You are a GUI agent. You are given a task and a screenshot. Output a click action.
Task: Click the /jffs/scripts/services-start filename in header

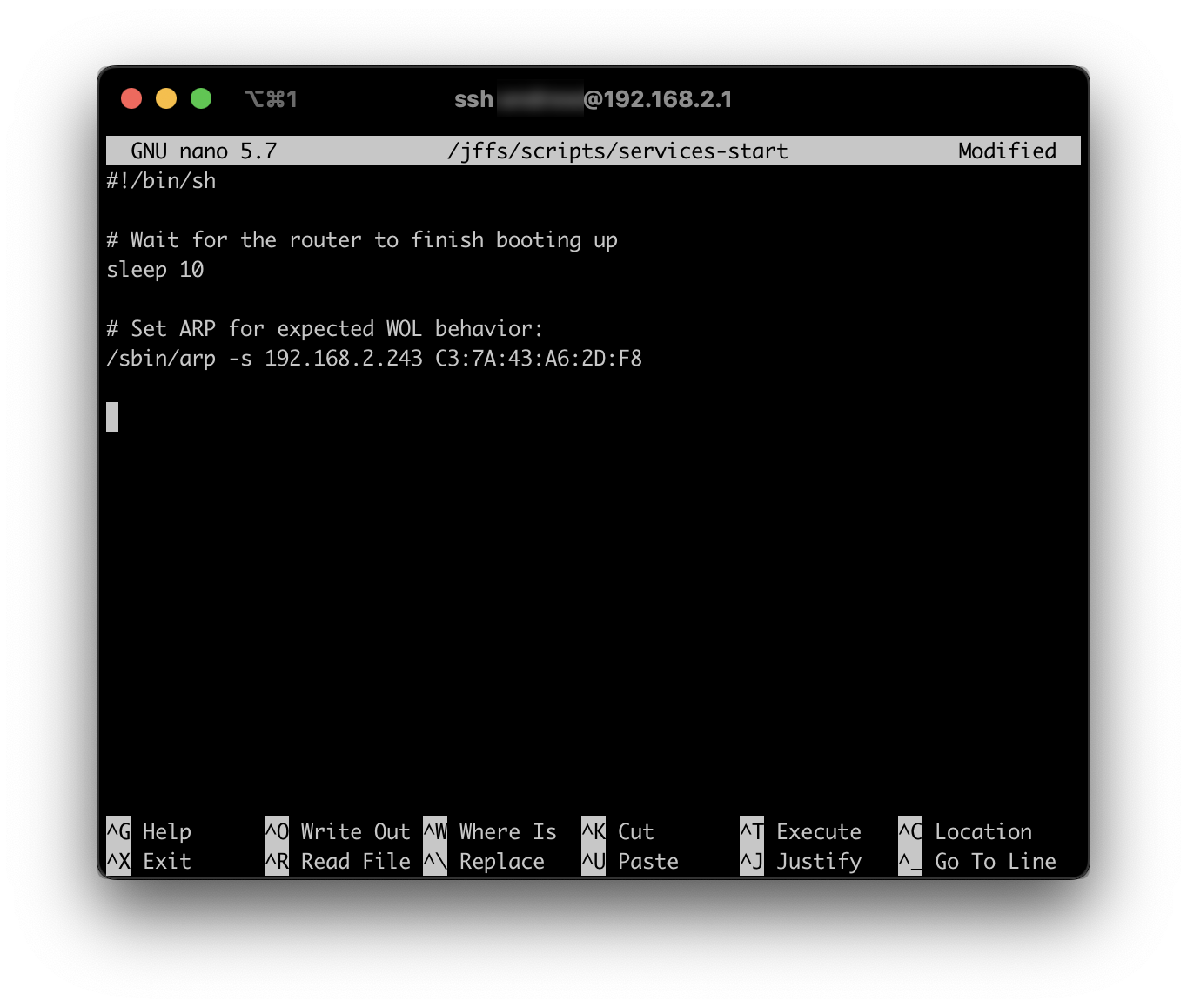(617, 150)
